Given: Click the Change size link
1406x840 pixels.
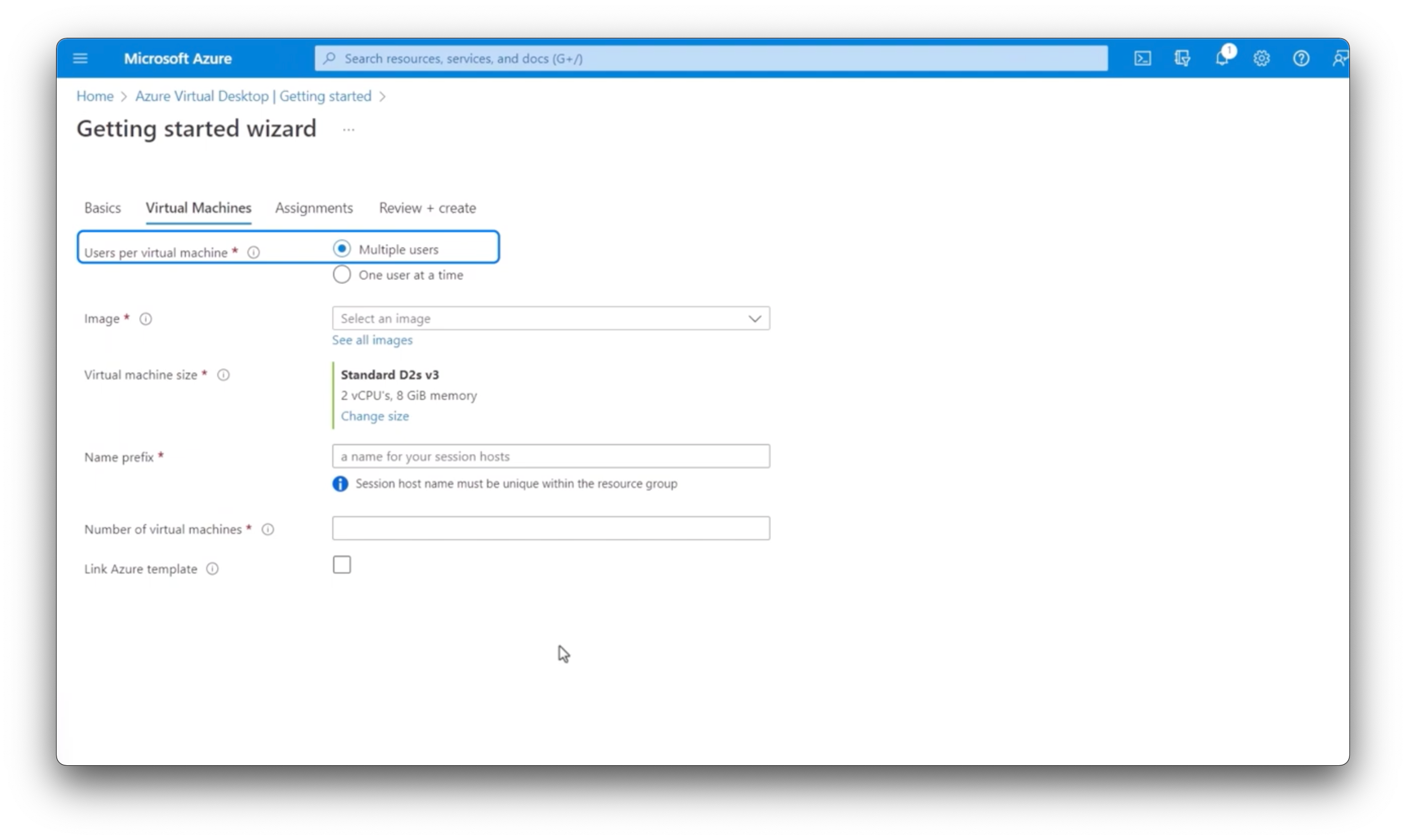Looking at the screenshot, I should click(x=374, y=416).
